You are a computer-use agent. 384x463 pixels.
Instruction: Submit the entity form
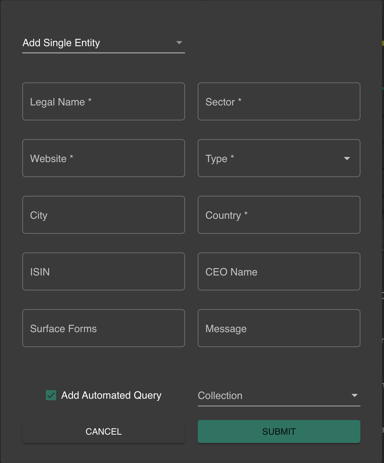click(279, 432)
